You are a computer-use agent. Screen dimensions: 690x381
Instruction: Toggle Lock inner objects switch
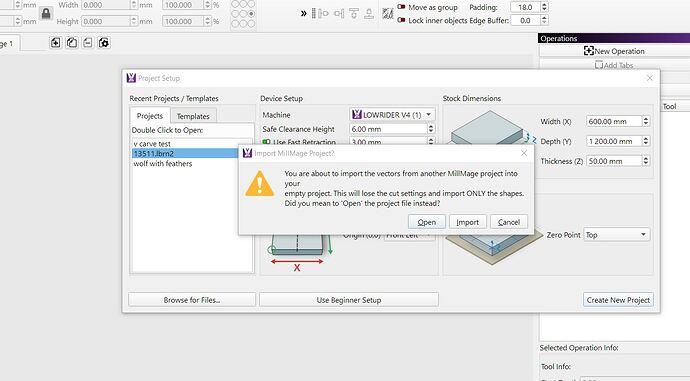(x=401, y=20)
